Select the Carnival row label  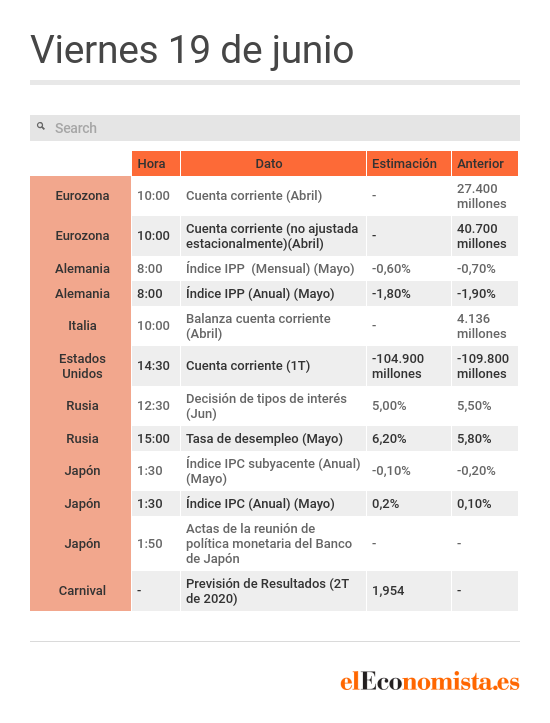click(x=82, y=591)
